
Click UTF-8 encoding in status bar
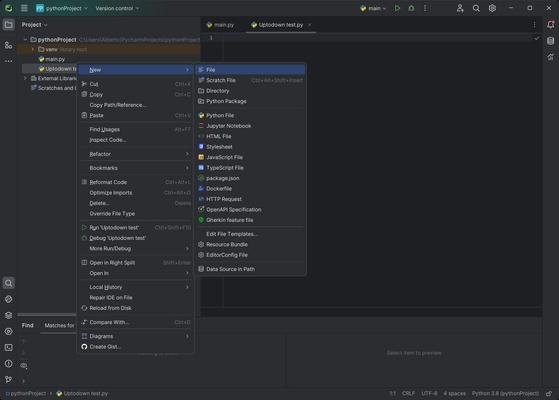pyautogui.click(x=429, y=393)
